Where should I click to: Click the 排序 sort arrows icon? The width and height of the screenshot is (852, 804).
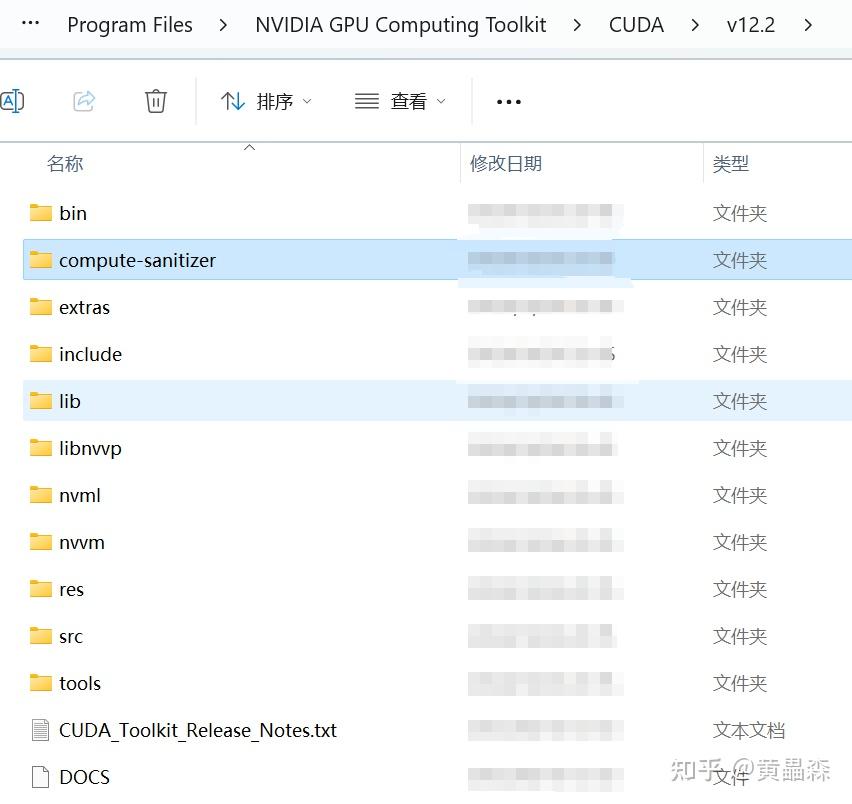tap(232, 100)
